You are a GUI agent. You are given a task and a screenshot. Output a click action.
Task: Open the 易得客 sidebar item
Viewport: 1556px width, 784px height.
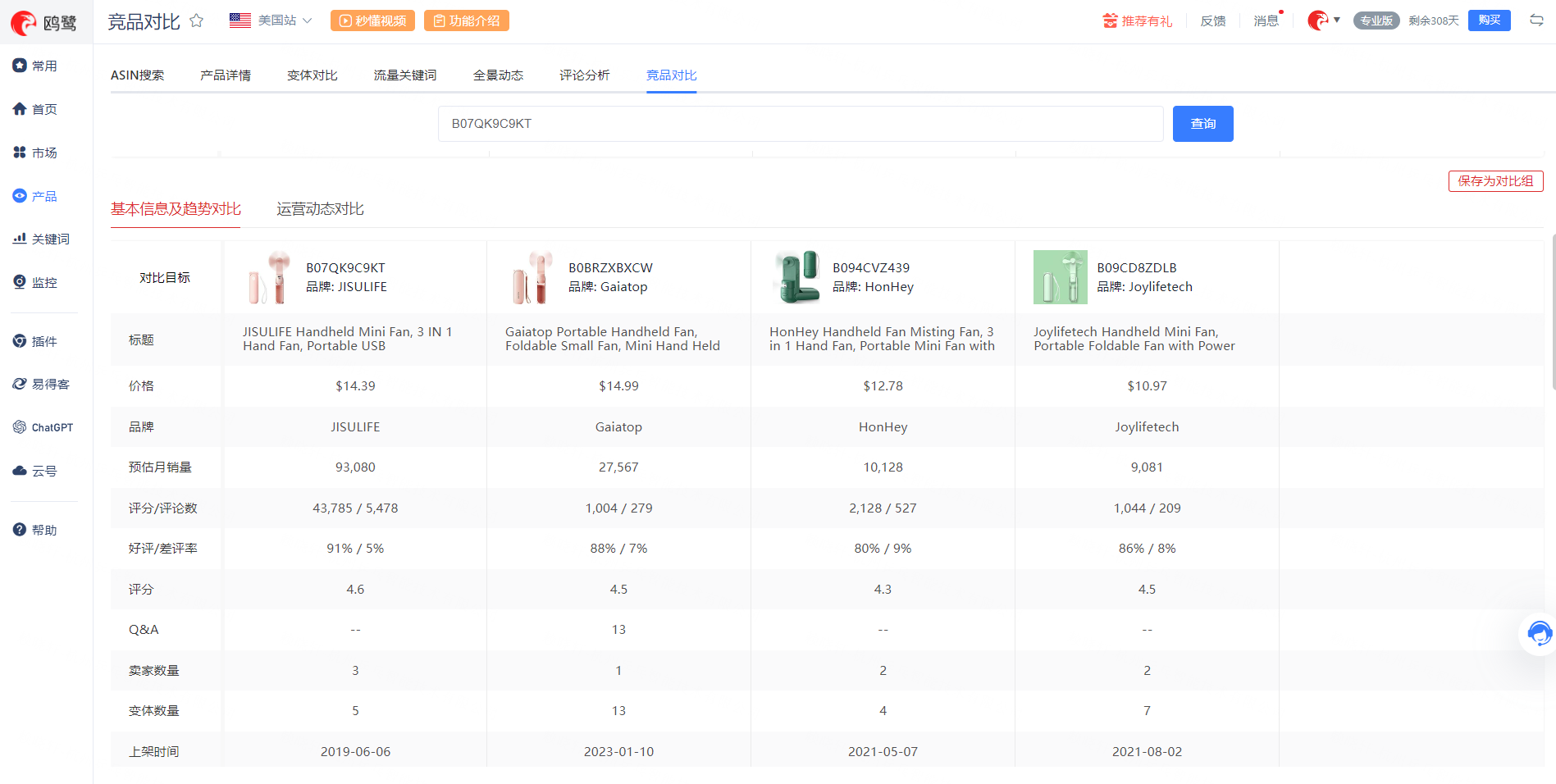click(x=41, y=384)
